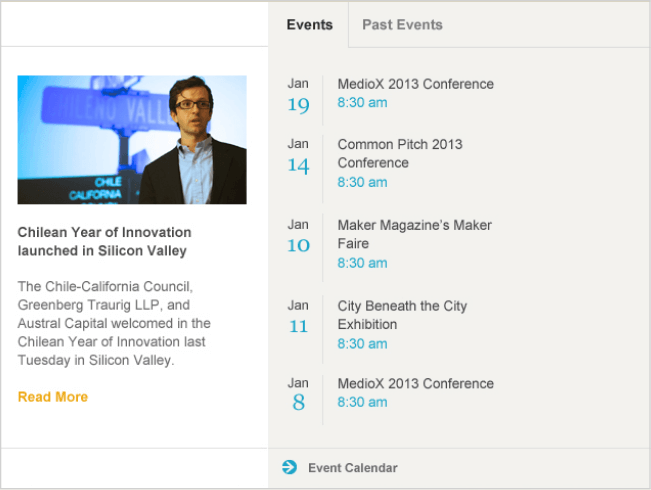Open MedioX 2013 Conference on Jan 19
Image resolution: width=651 pixels, height=490 pixels.
coord(415,84)
